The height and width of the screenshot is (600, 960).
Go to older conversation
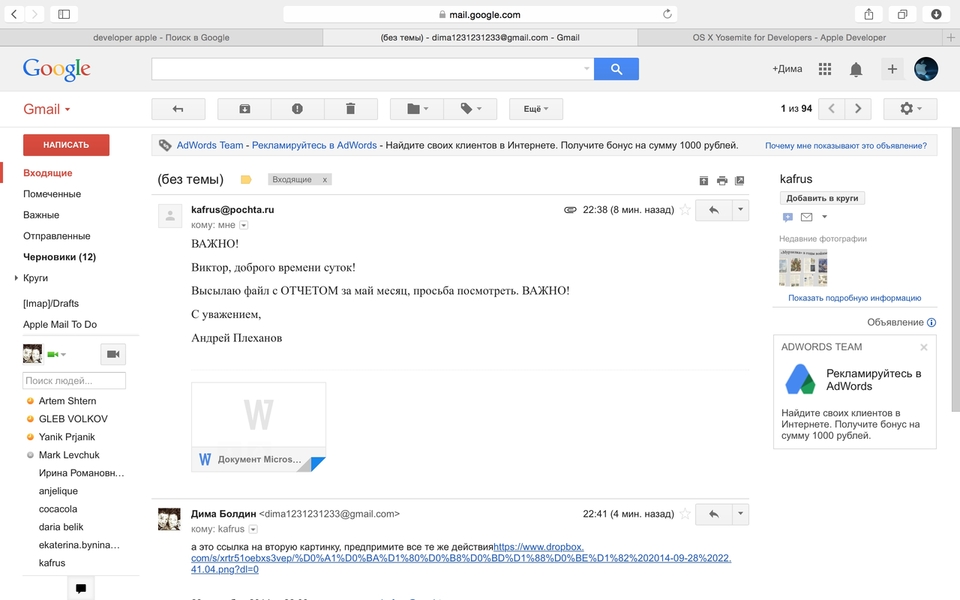pyautogui.click(x=858, y=109)
